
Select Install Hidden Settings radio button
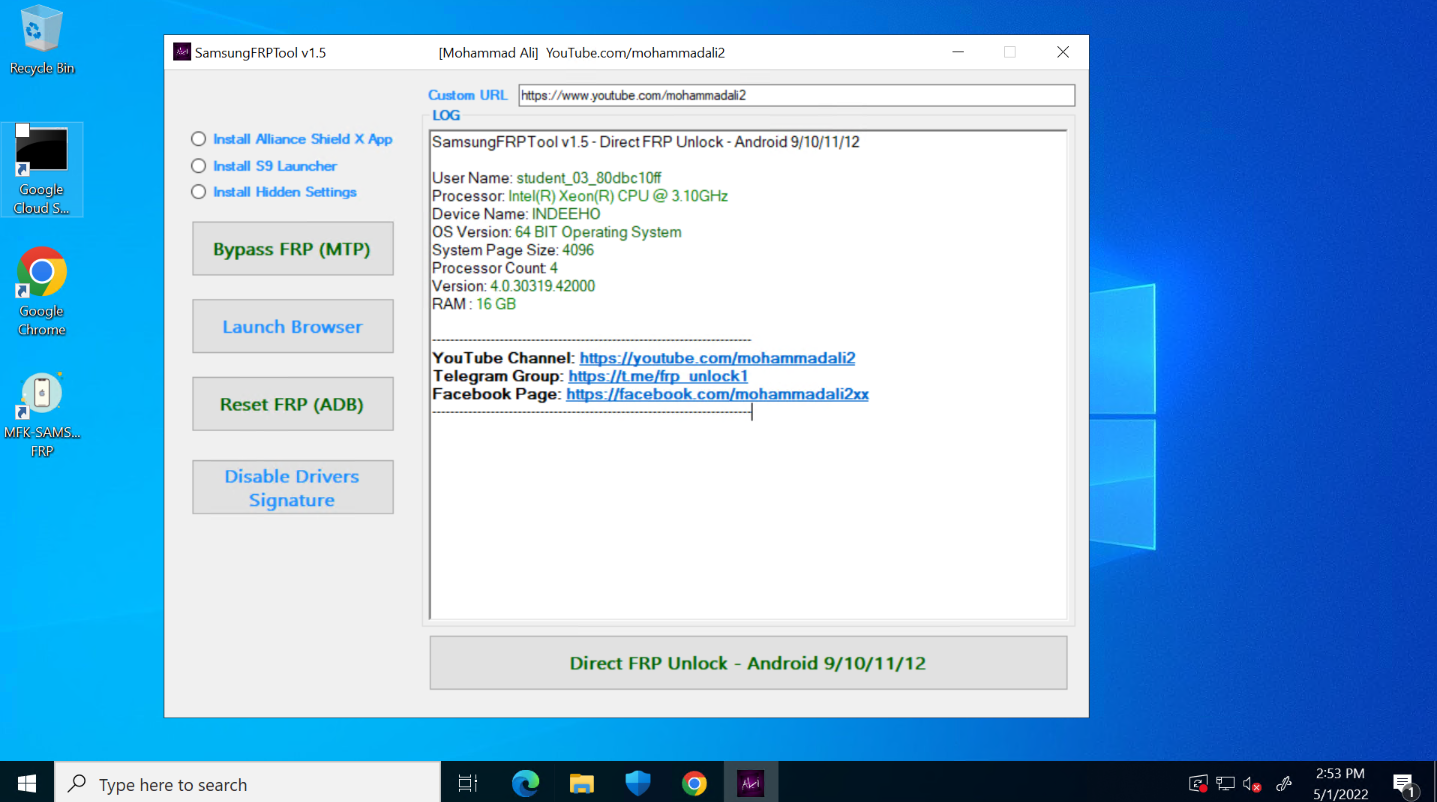point(198,192)
